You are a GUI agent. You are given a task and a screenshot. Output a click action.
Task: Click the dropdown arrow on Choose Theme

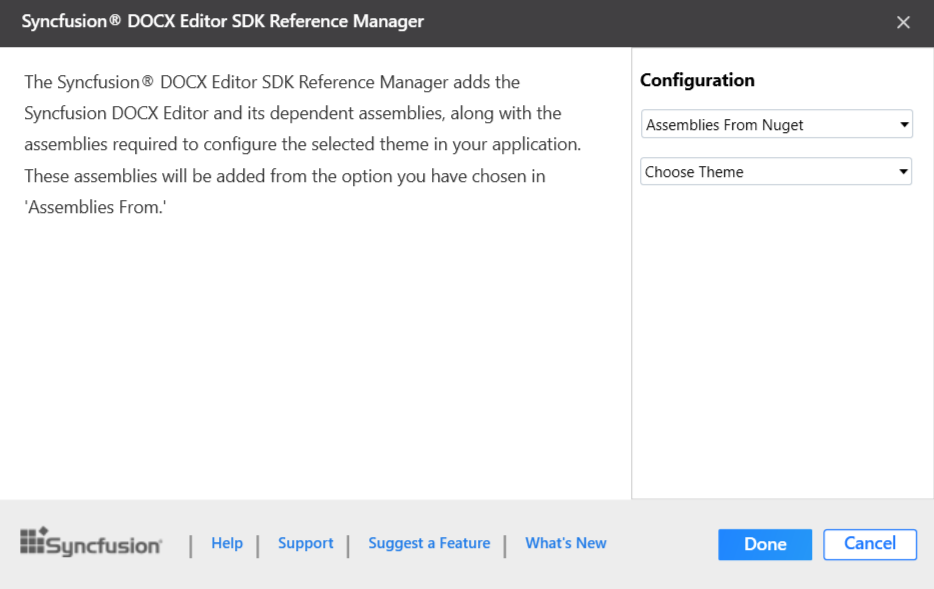[904, 171]
